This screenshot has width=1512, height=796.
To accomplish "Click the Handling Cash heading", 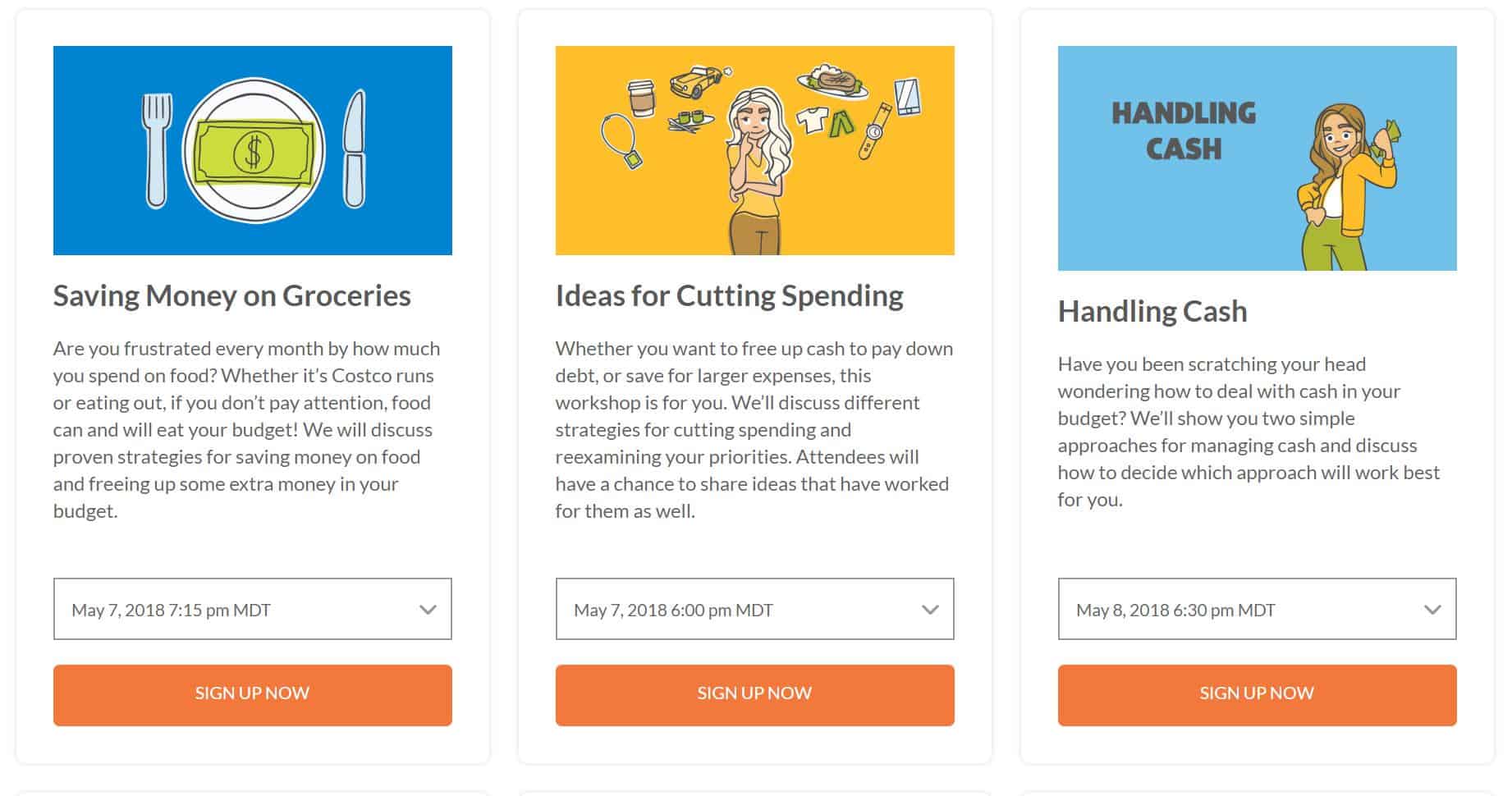I will [x=1152, y=312].
